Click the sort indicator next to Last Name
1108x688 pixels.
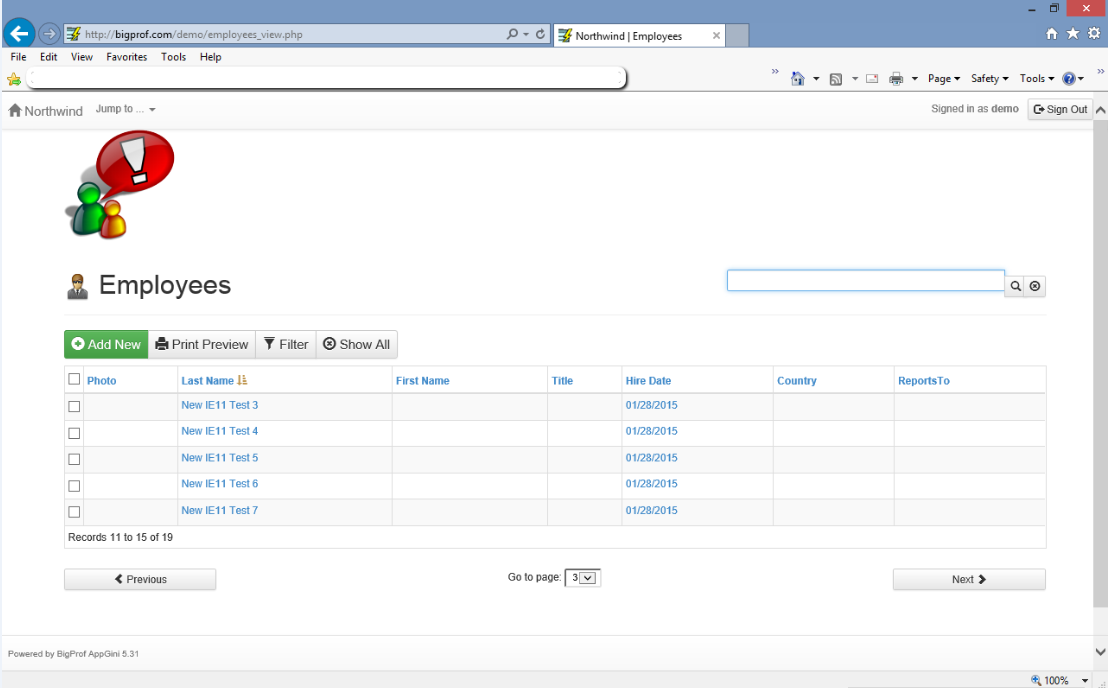(x=242, y=380)
